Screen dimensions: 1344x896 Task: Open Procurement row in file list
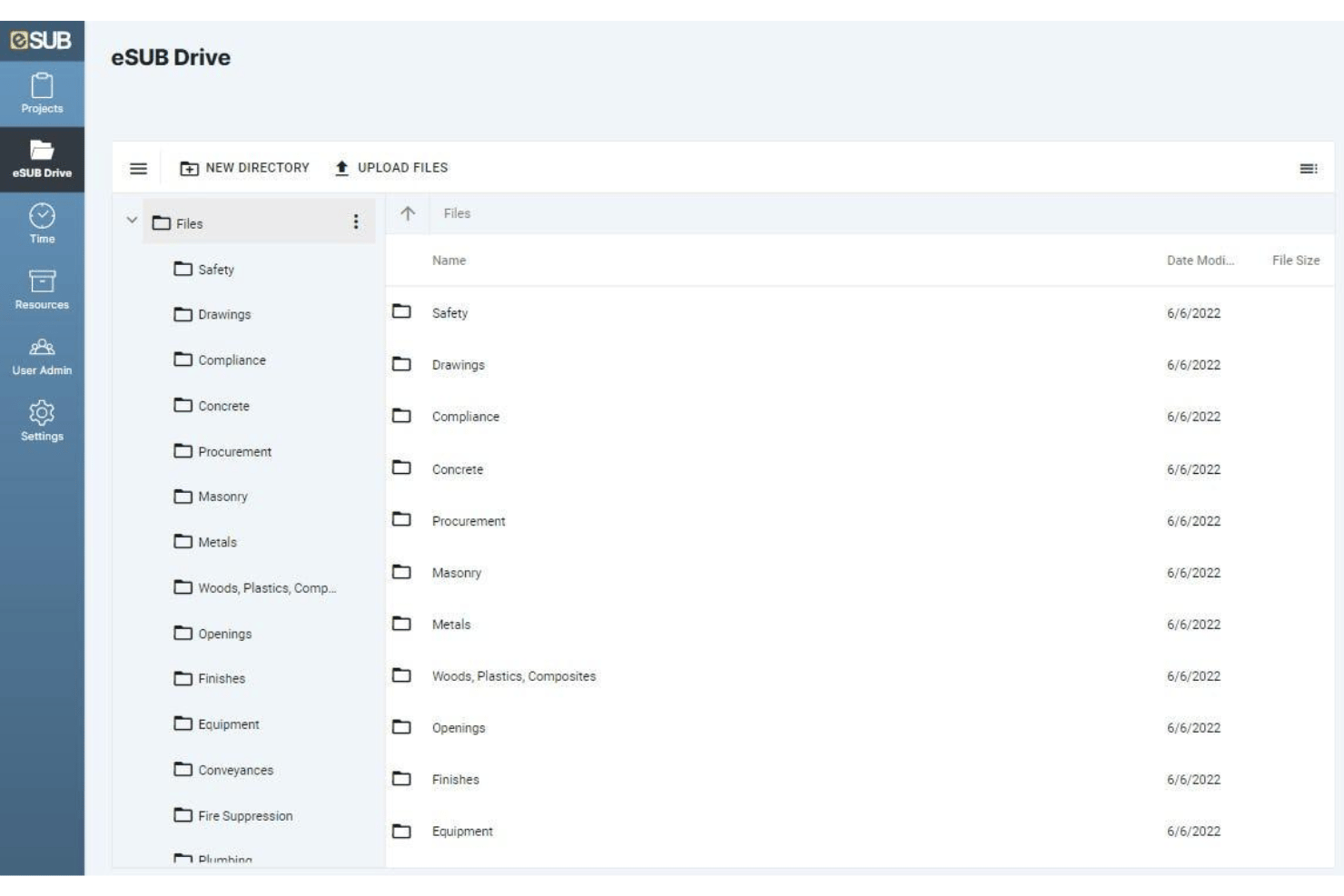click(x=860, y=521)
